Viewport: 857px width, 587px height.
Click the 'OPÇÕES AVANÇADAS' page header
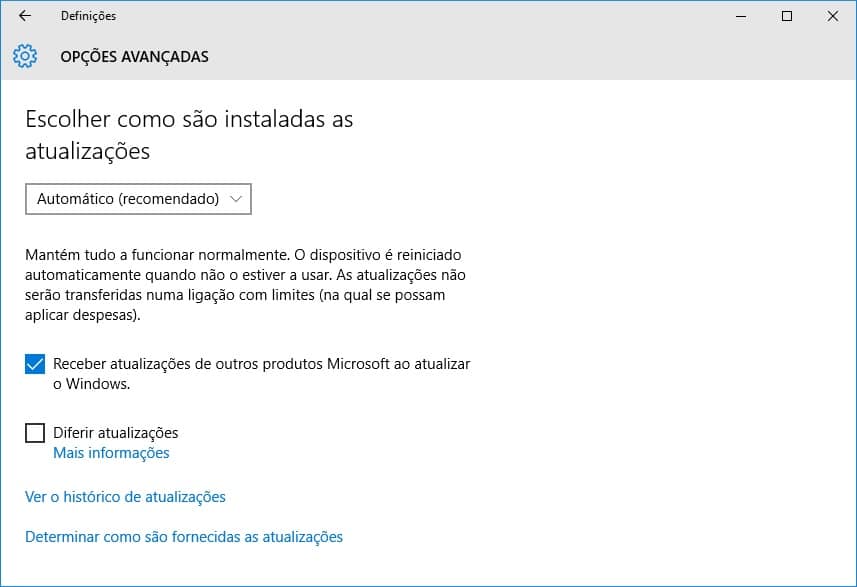point(134,57)
